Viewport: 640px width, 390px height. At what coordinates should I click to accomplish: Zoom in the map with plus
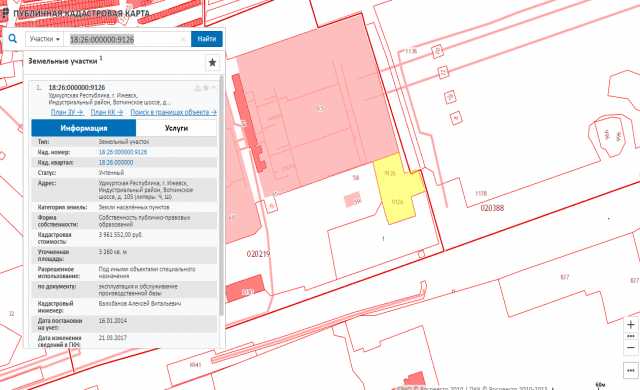pos(631,325)
